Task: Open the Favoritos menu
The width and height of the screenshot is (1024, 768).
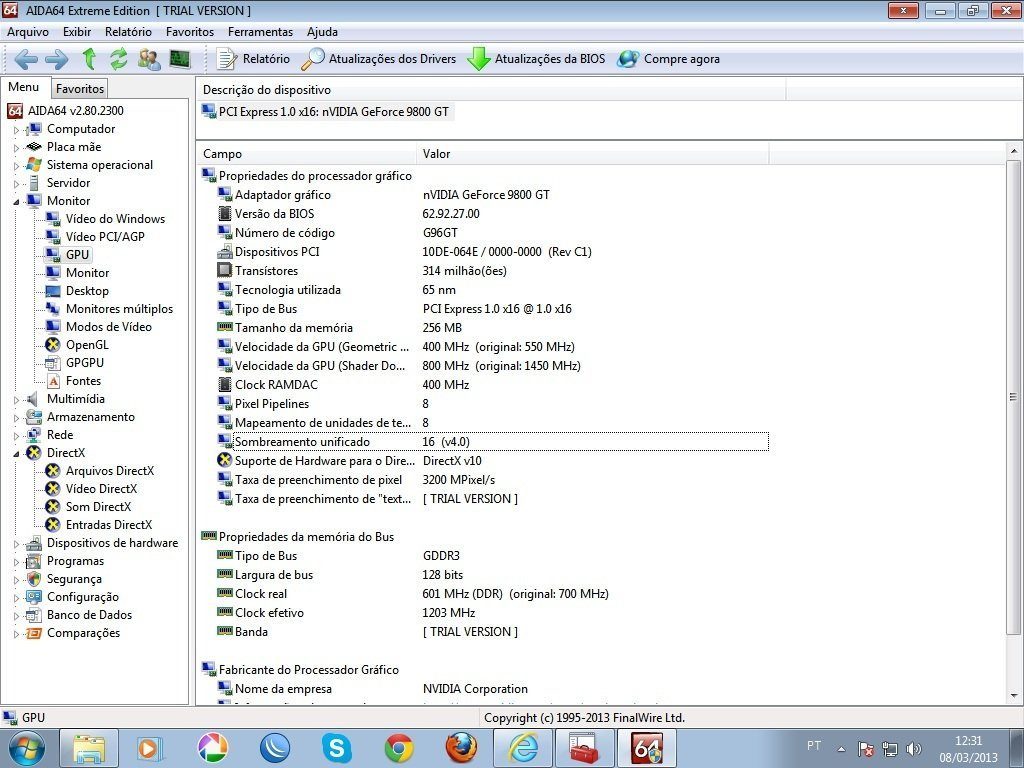Action: (189, 32)
